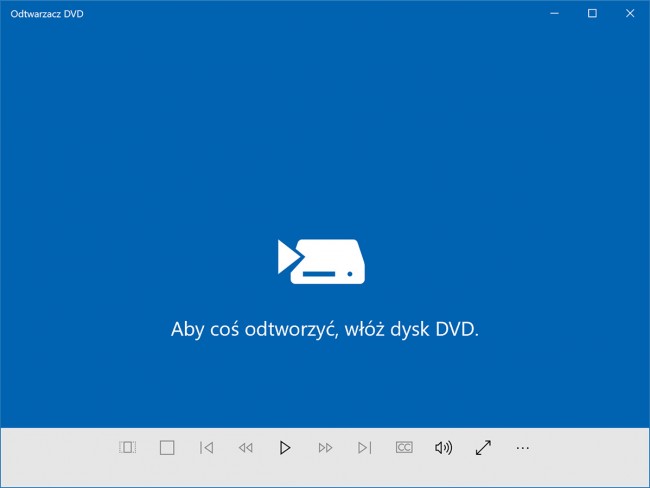Image resolution: width=650 pixels, height=488 pixels.
Task: Open the DVD menu icon in the control bar
Action: (127, 447)
